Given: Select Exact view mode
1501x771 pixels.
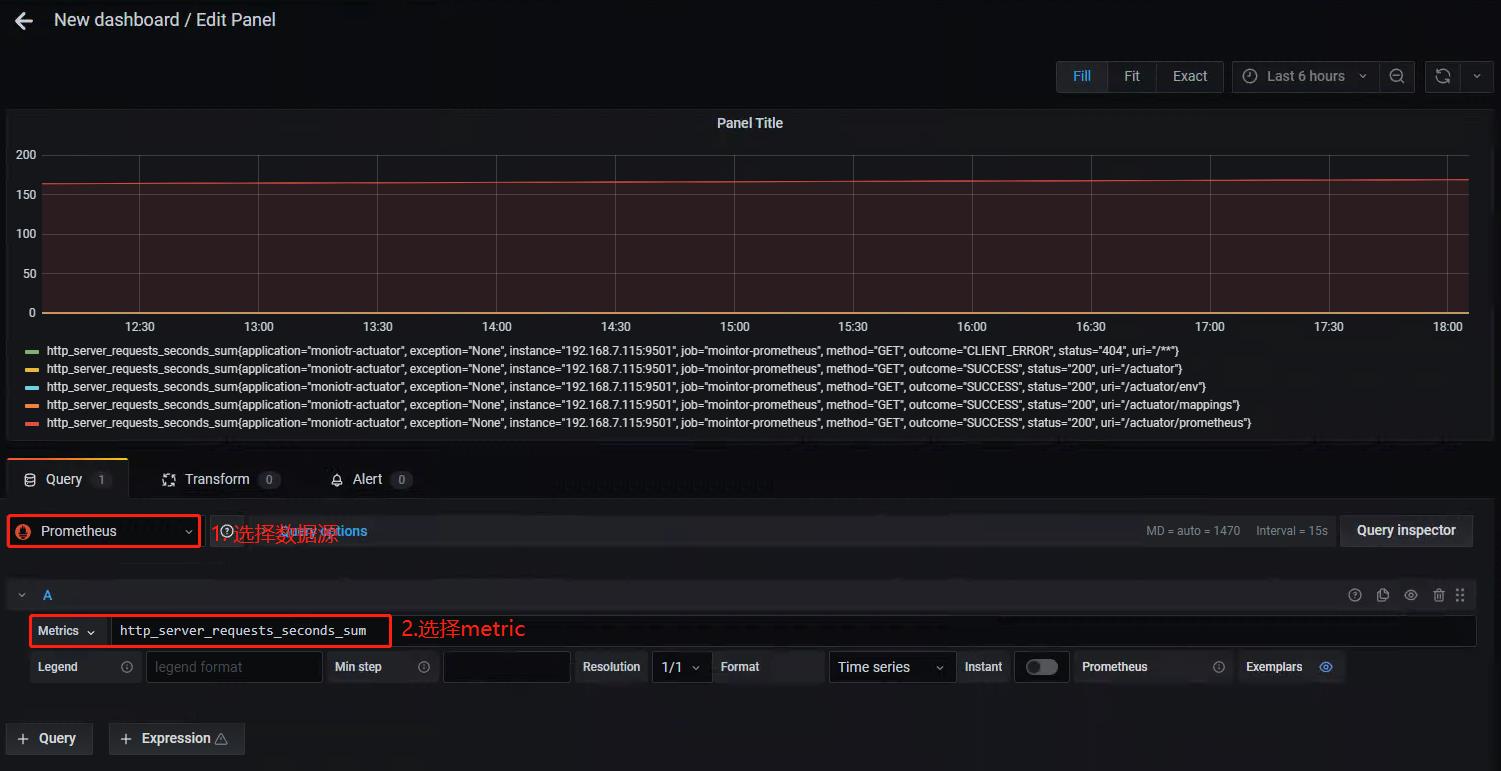Looking at the screenshot, I should pyautogui.click(x=1190, y=76).
